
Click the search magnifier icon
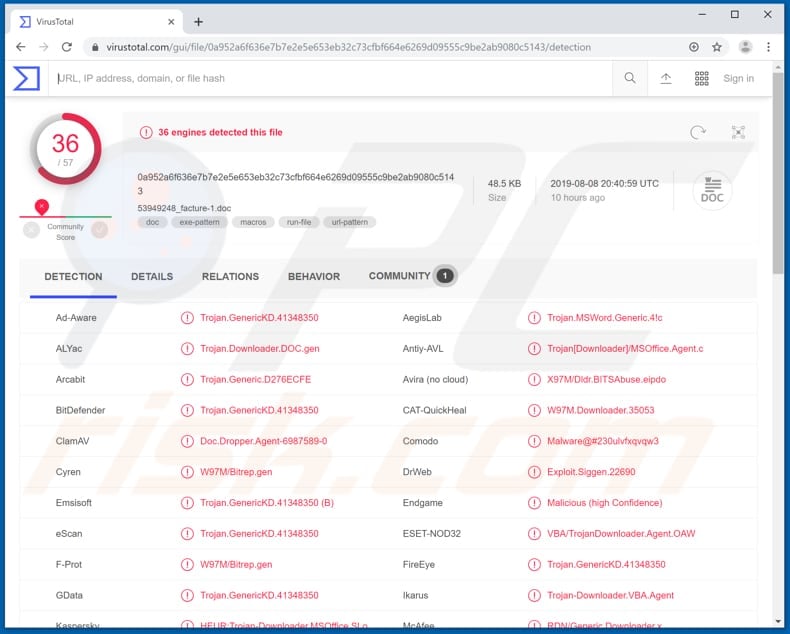[630, 78]
